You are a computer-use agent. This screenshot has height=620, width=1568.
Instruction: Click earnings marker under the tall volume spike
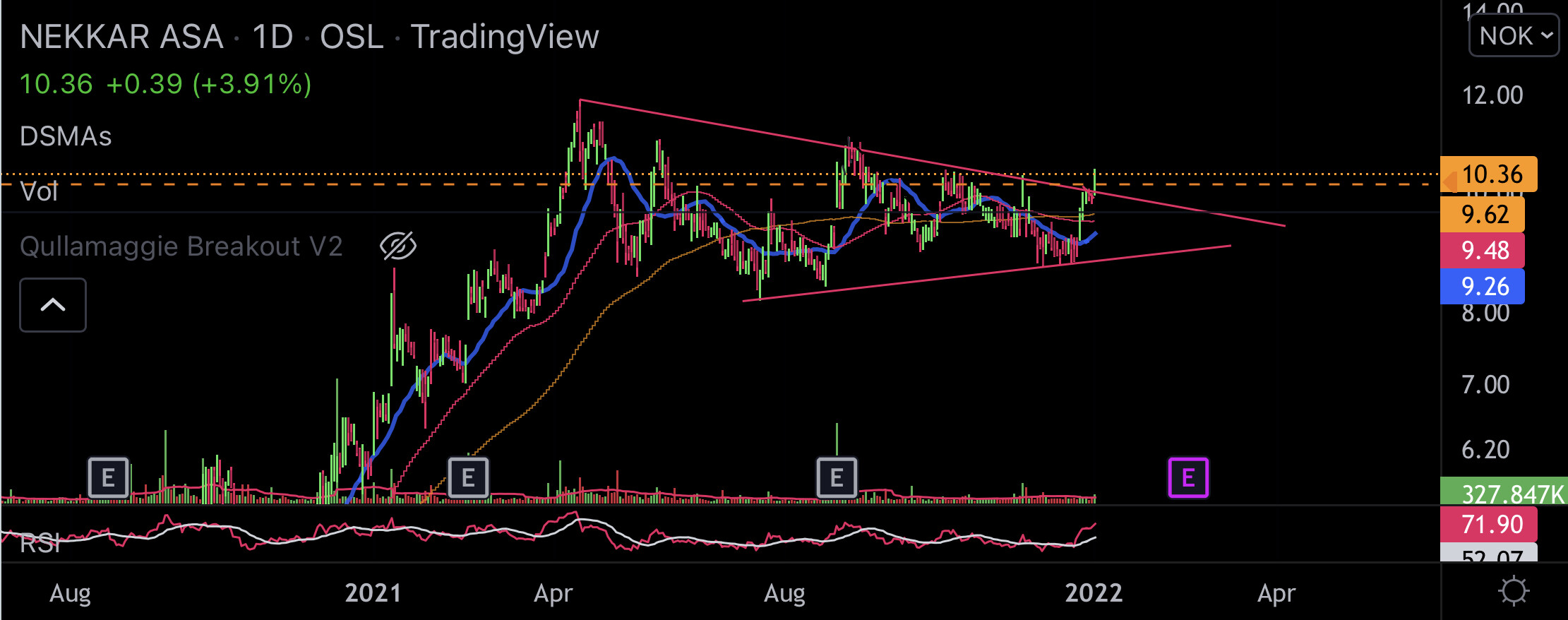[837, 478]
